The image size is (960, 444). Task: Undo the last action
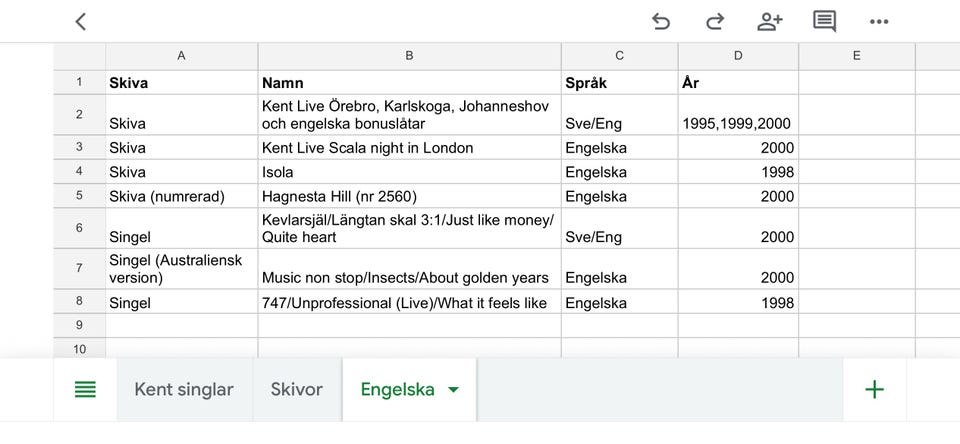(x=661, y=21)
